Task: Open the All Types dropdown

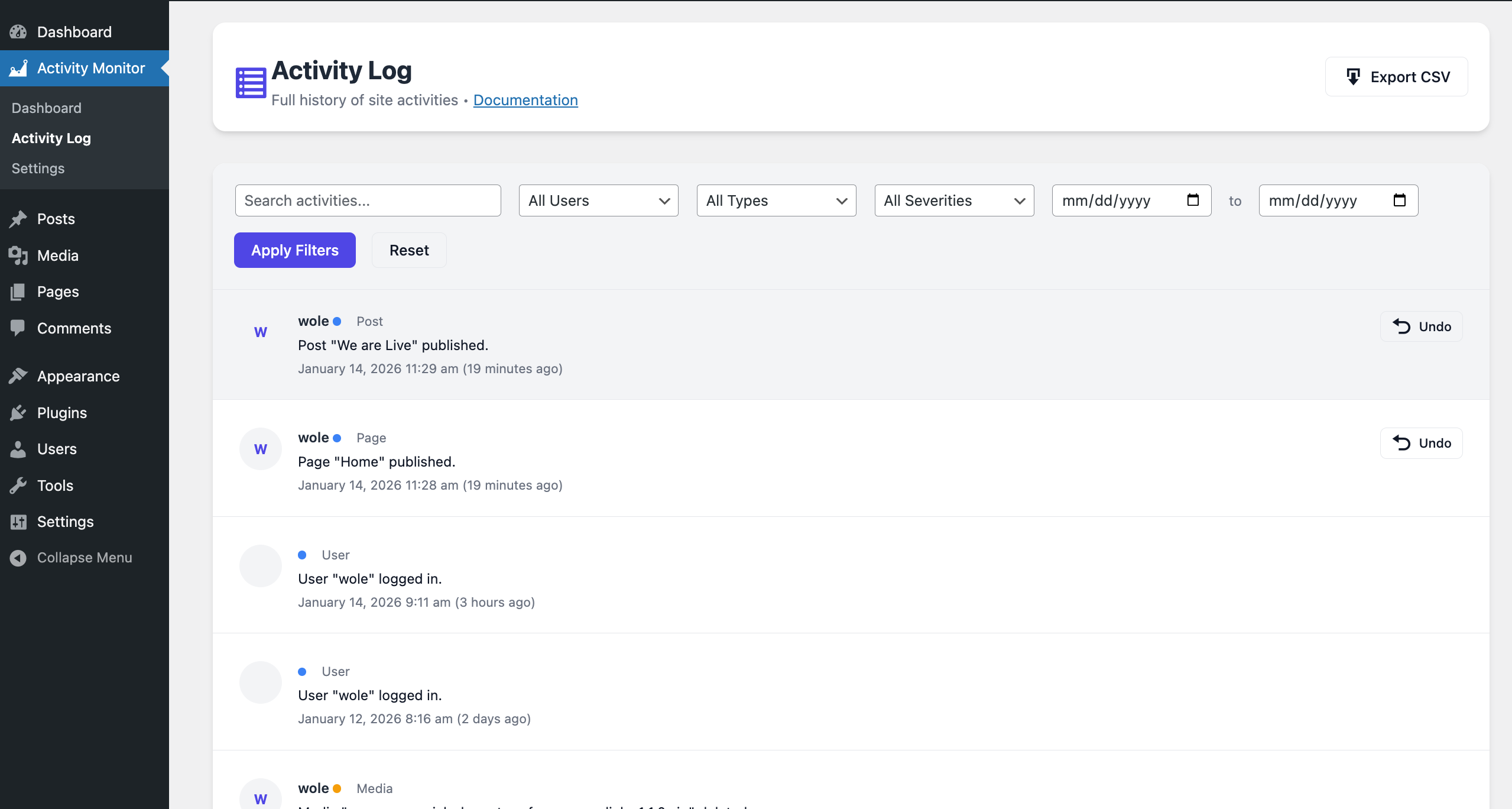Action: tap(776, 200)
